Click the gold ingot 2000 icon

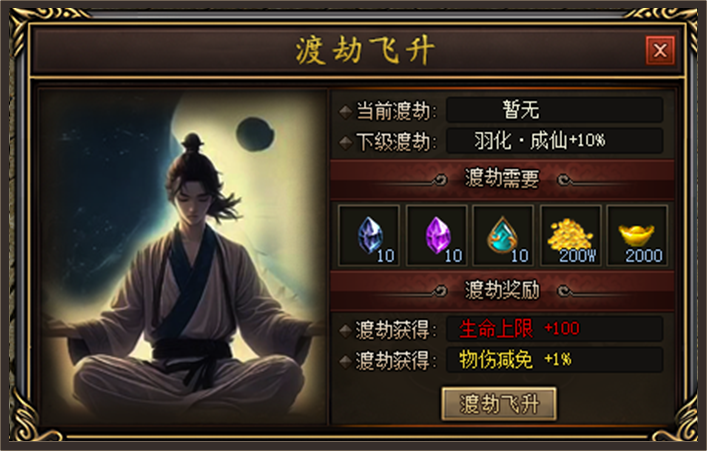click(637, 235)
